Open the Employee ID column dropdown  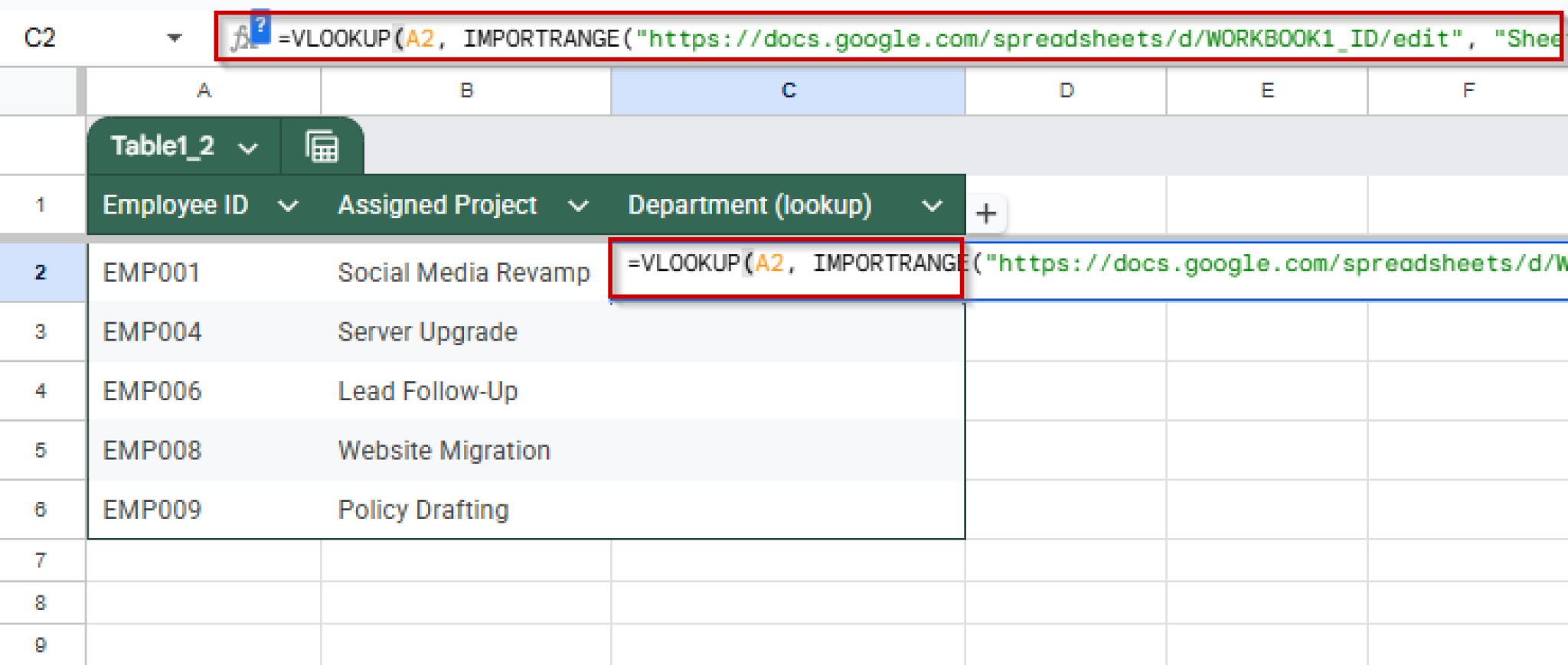tap(288, 205)
